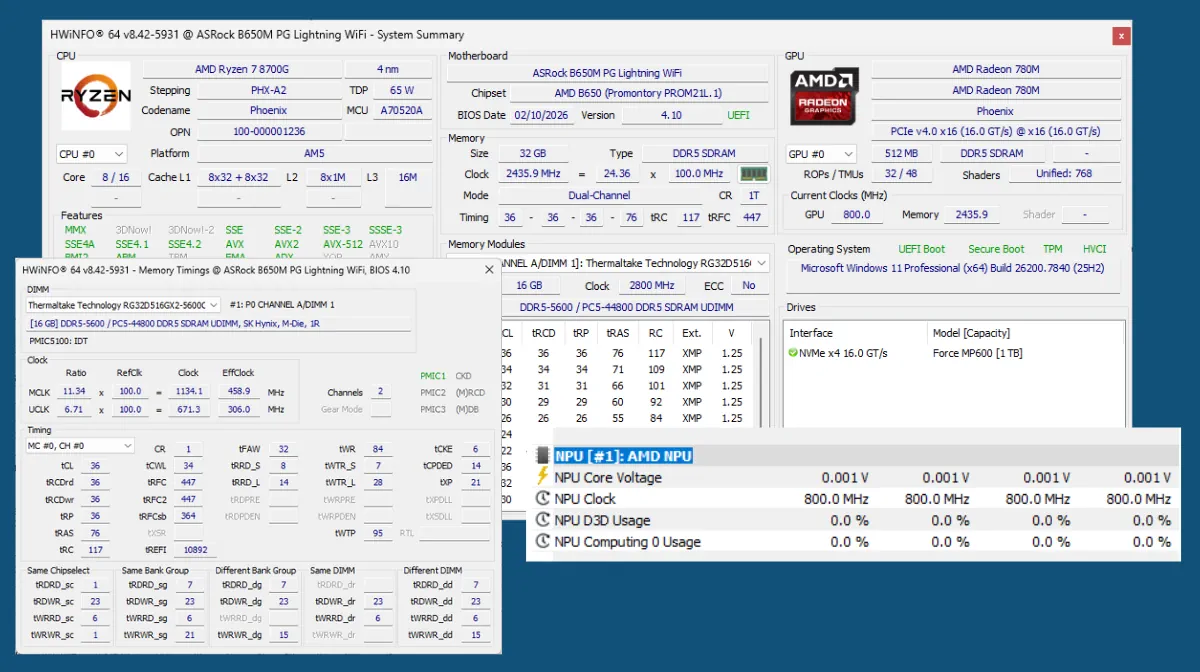Click the clock icon beside NPU Clock
1200x672 pixels.
(543, 499)
